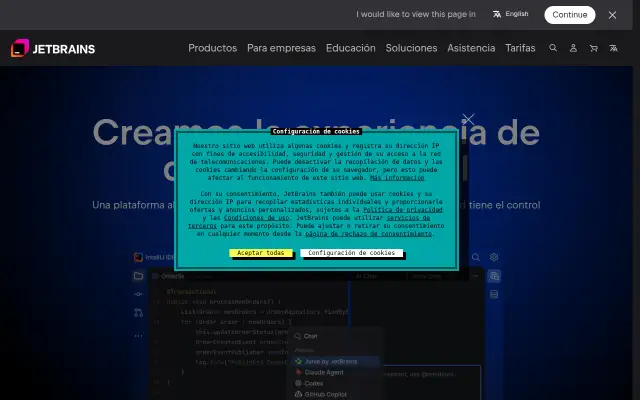Open the account profile icon
The image size is (640, 400).
573,48
